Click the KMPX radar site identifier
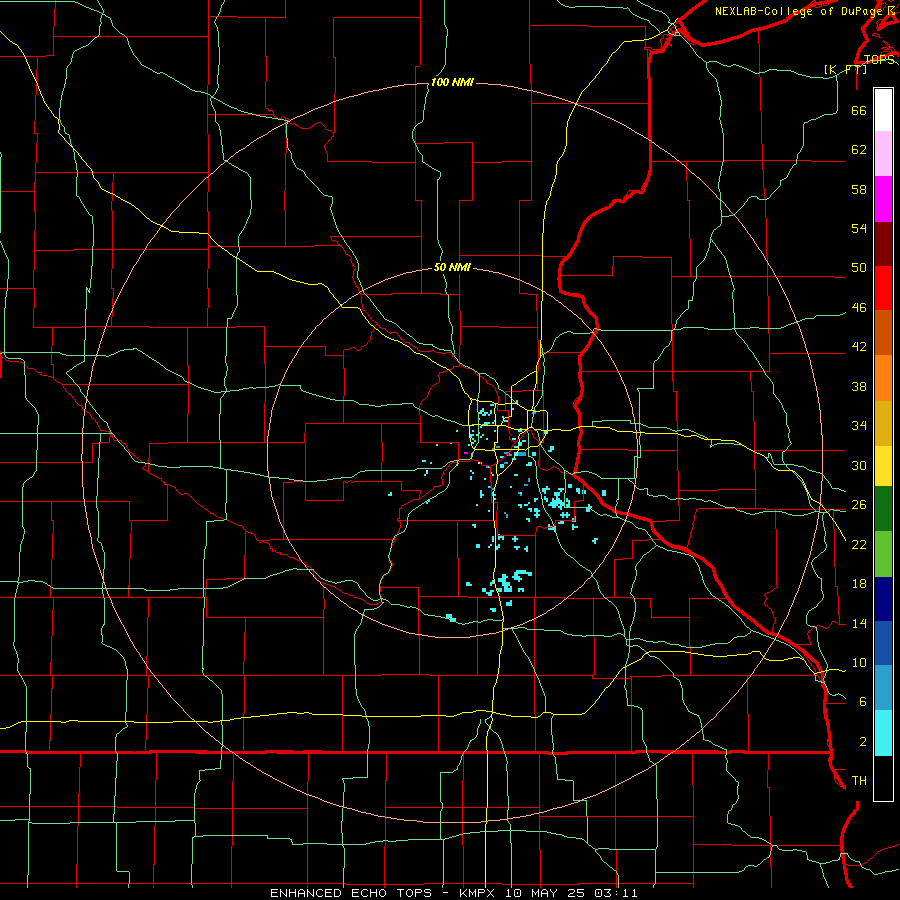This screenshot has height=900, width=900. pos(476,893)
